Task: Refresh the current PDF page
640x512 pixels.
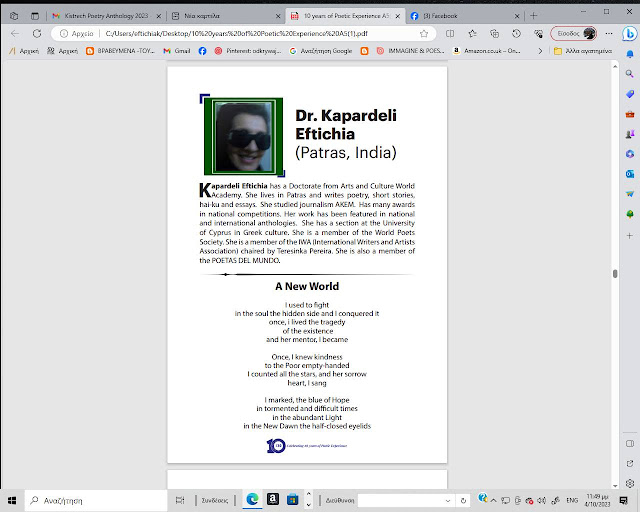Action: coord(37,33)
